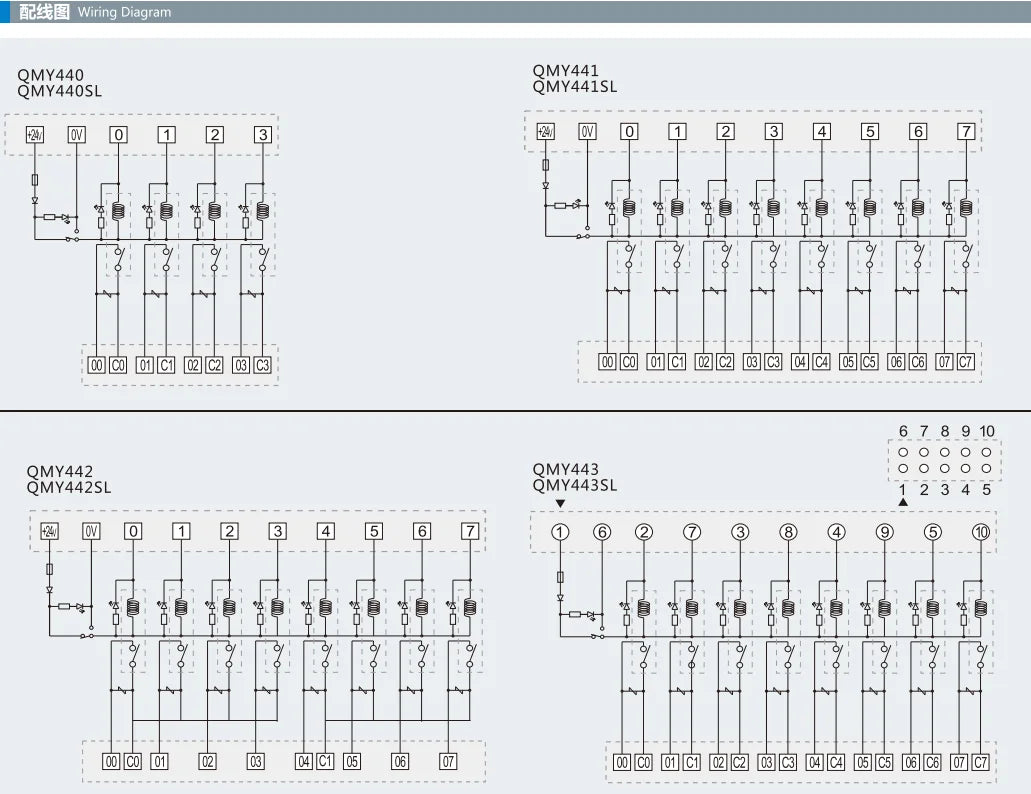Click terminal C5 in QMY443 diagram
Viewport: 1031px width, 794px height.
pyautogui.click(x=884, y=762)
